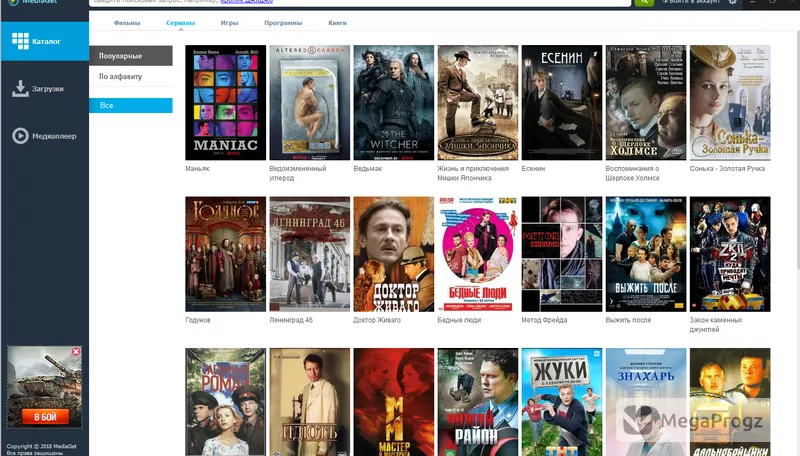
Task: Click the Доктор Живаго title text
Action: (377, 320)
